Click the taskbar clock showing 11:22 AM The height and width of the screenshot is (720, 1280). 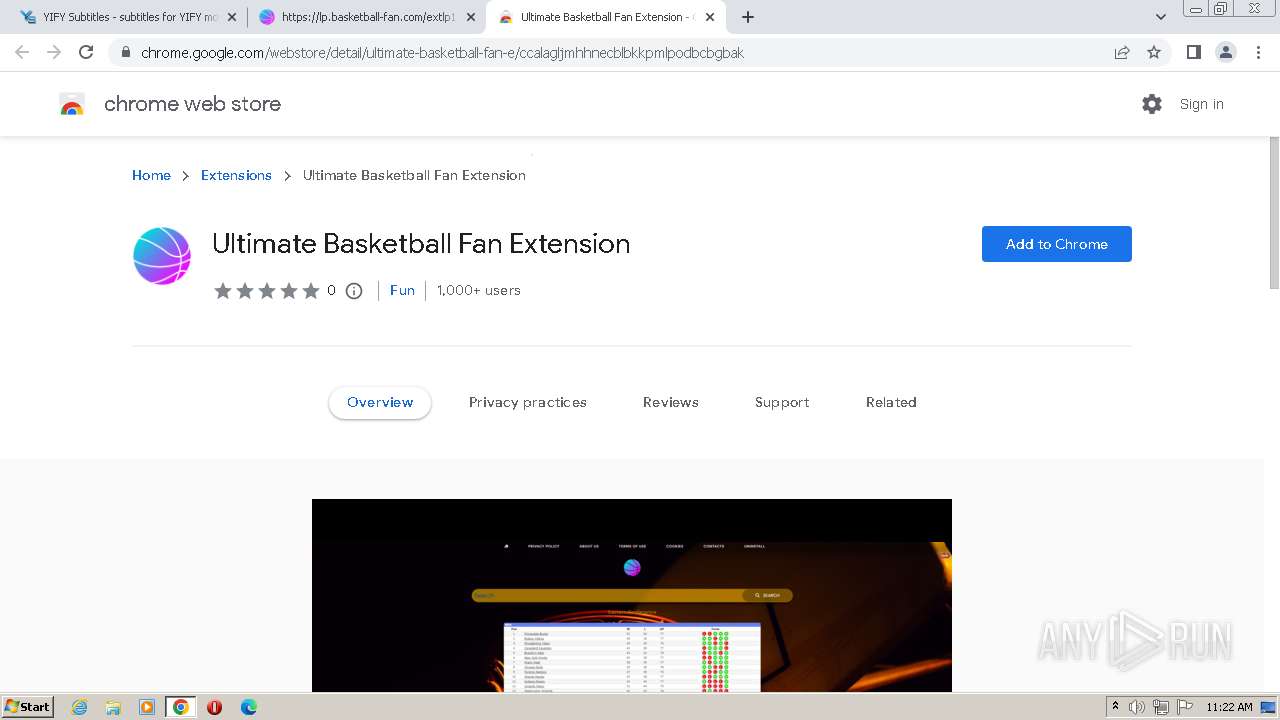click(1229, 707)
